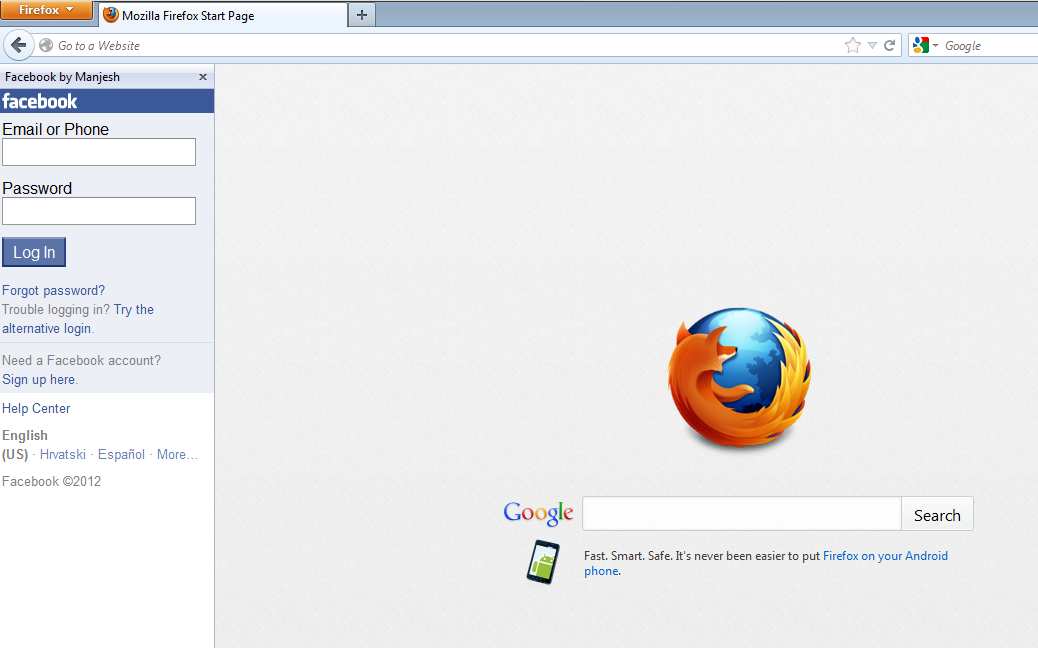Screen dimensions: 1038x648
Task: Focus the Email or Phone field
Action: pos(99,152)
